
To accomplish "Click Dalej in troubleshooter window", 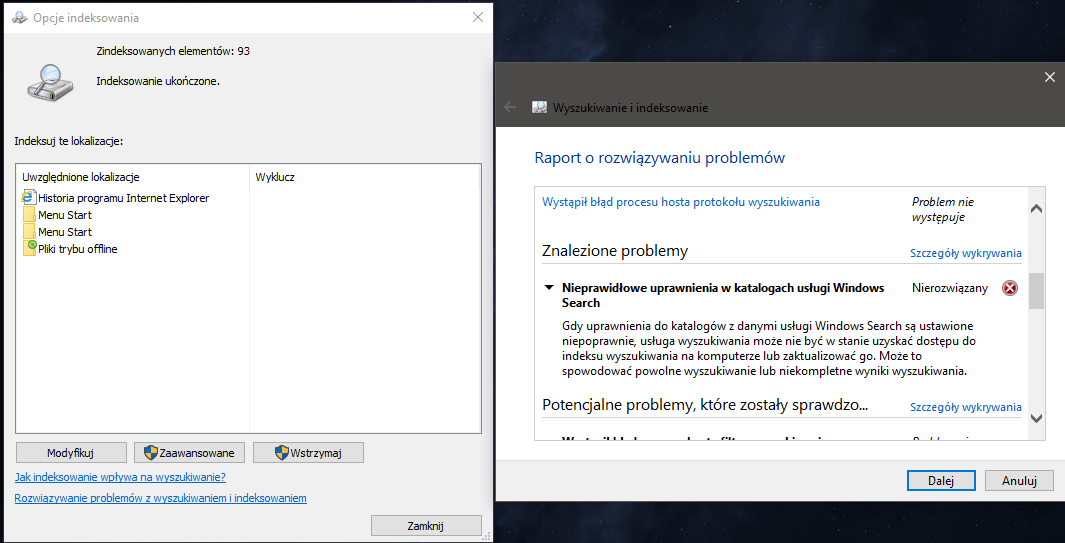I will [941, 480].
